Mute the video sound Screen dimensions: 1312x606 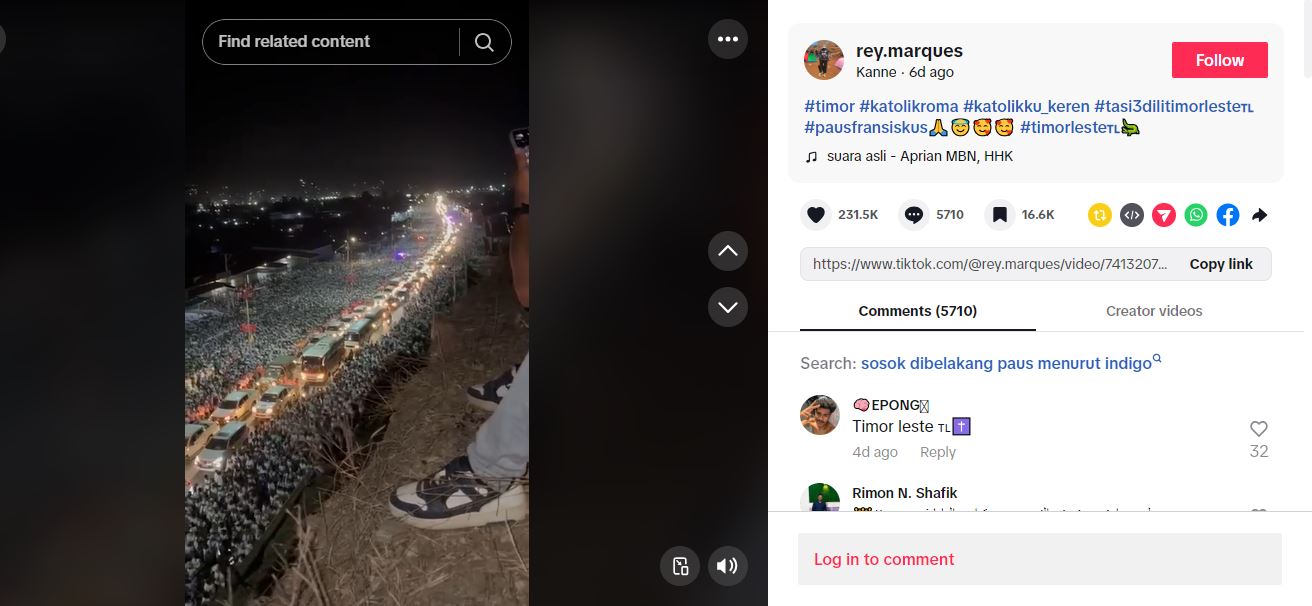pyautogui.click(x=727, y=567)
